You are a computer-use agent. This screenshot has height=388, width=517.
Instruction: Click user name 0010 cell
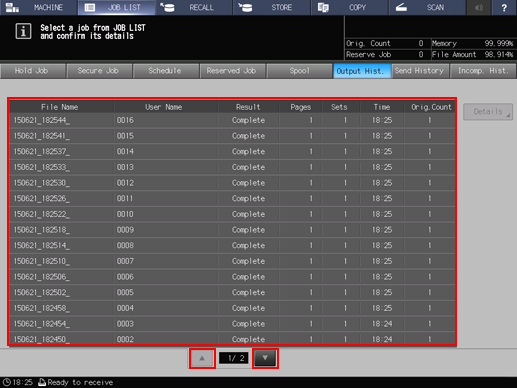pos(166,214)
